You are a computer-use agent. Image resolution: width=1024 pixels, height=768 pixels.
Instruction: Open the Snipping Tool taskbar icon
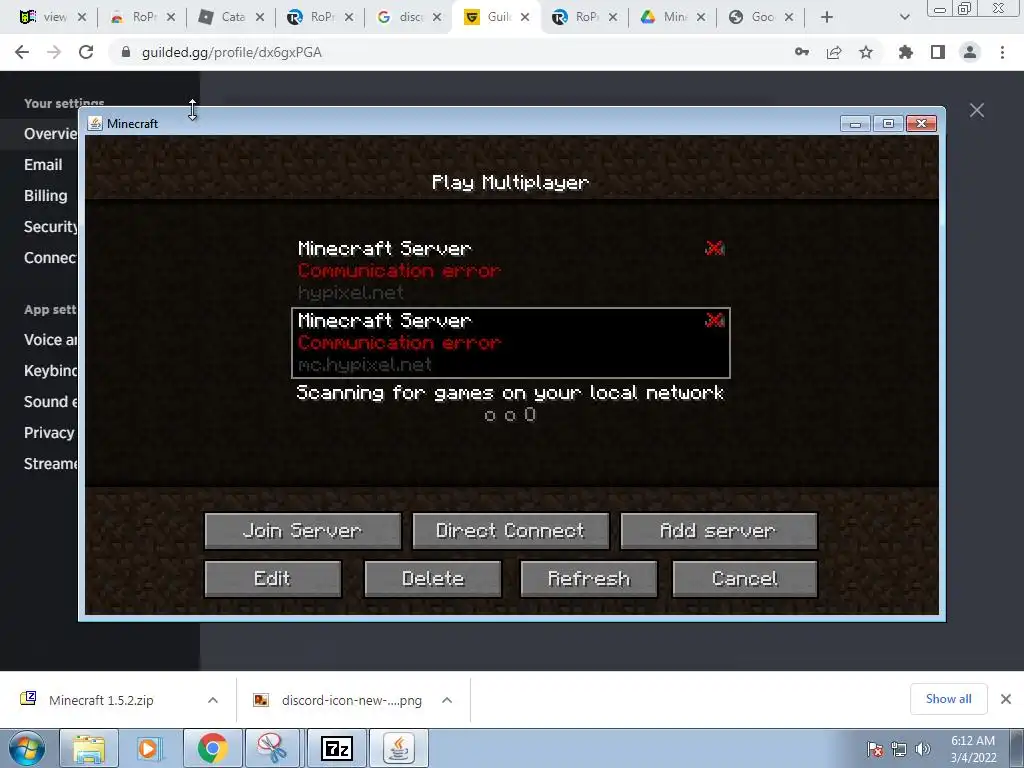(272, 748)
